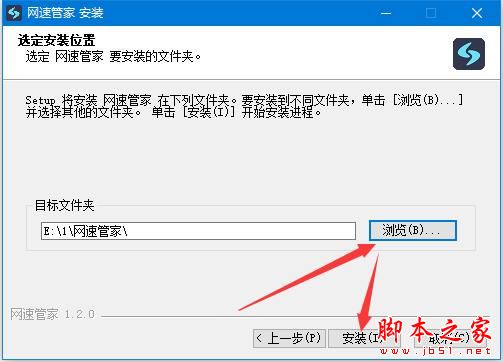
Task: Click the 选定安装位置 heading
Action: pyautogui.click(x=57, y=40)
